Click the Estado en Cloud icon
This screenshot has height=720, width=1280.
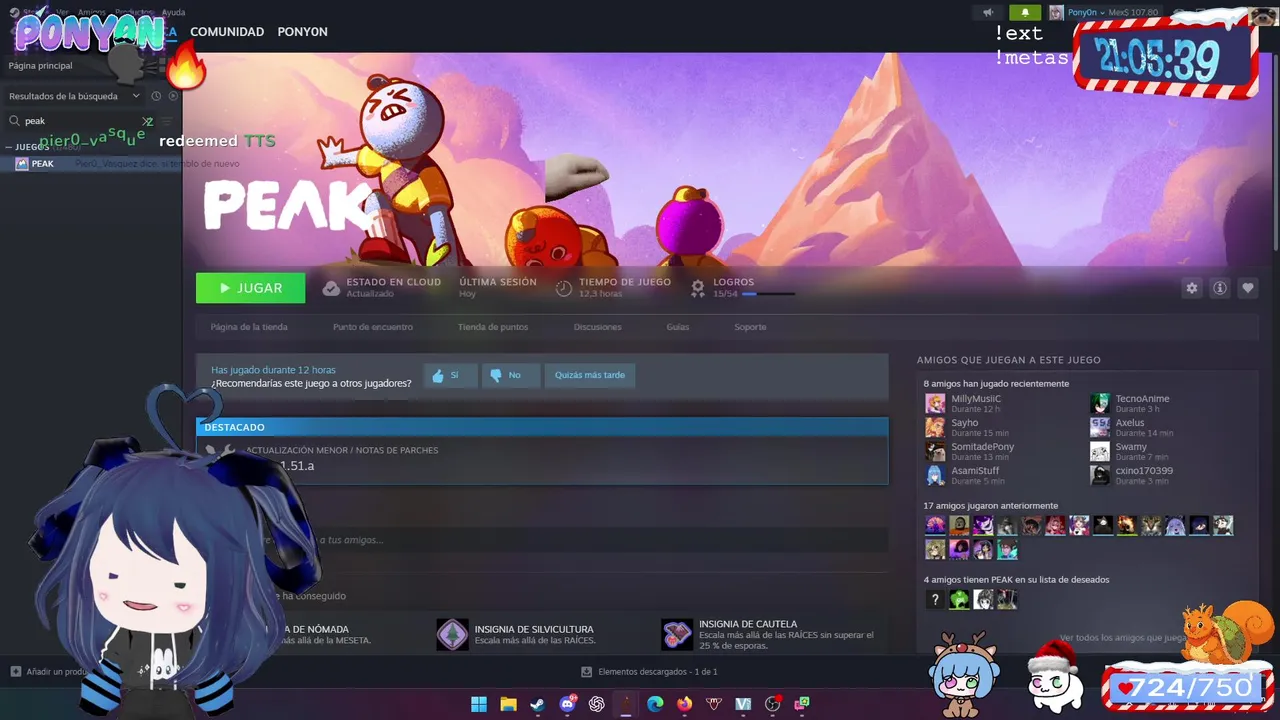(331, 288)
